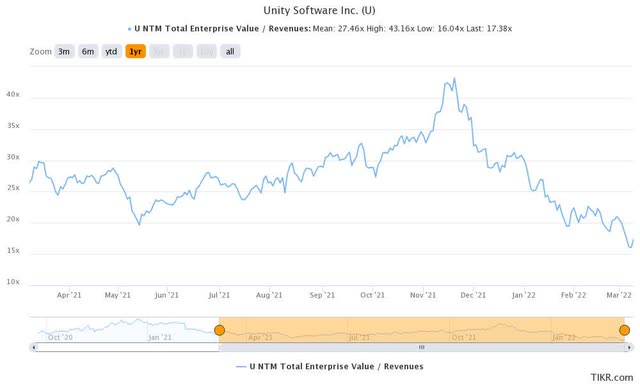This screenshot has width=640, height=384.
Task: Click the navigator scrollbar thumb grip
Action: point(422,347)
